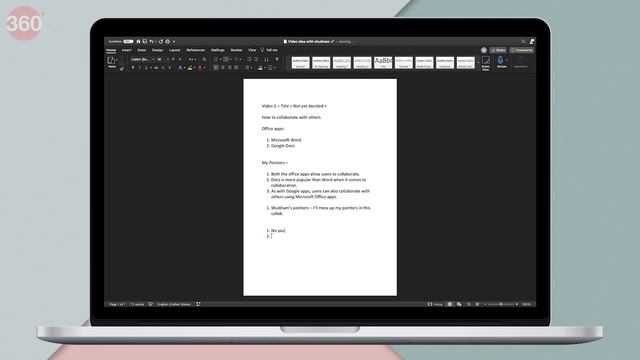
Task: Click the Comments button
Action: point(522,50)
